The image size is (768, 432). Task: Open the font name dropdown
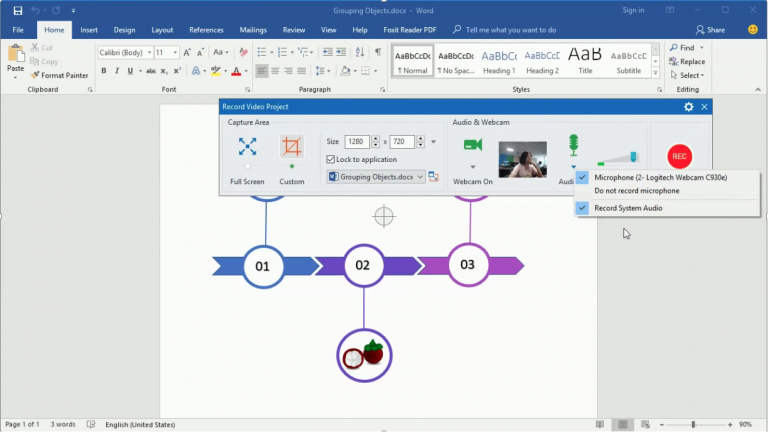point(149,52)
